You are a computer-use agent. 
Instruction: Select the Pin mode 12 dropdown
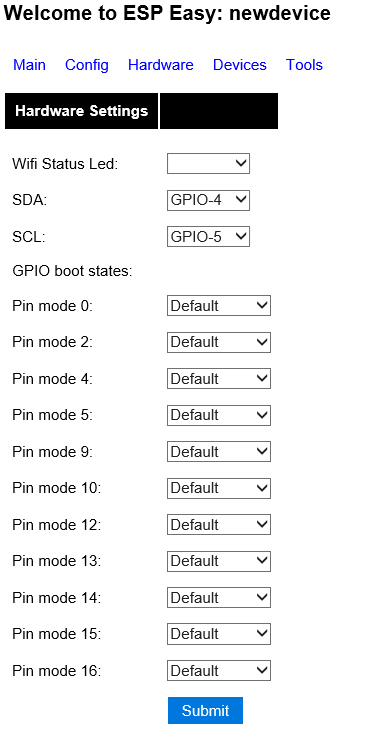(219, 525)
